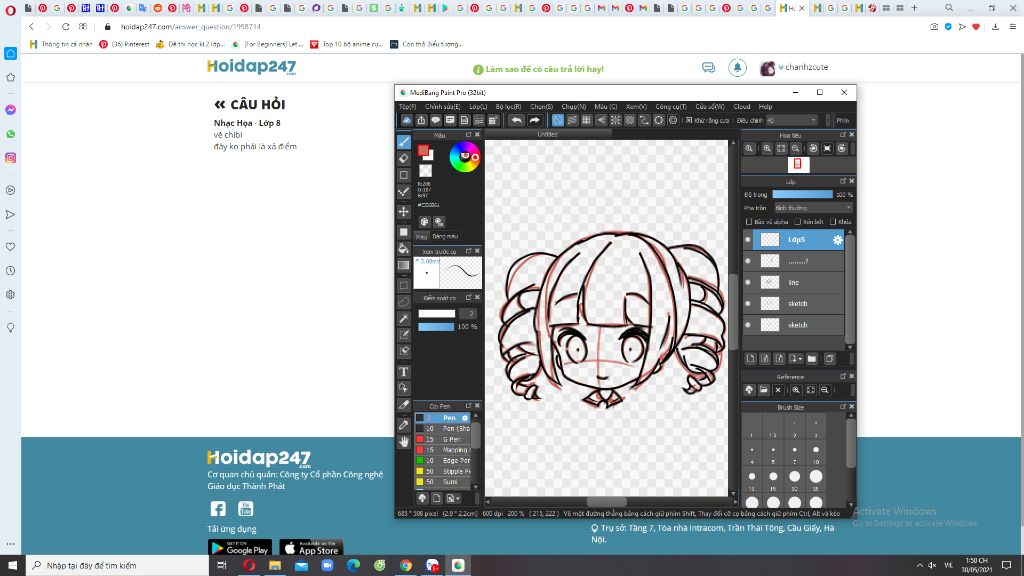The width and height of the screenshot is (1024, 576).
Task: Click the cloud save toolbar icon
Action: tap(406, 120)
